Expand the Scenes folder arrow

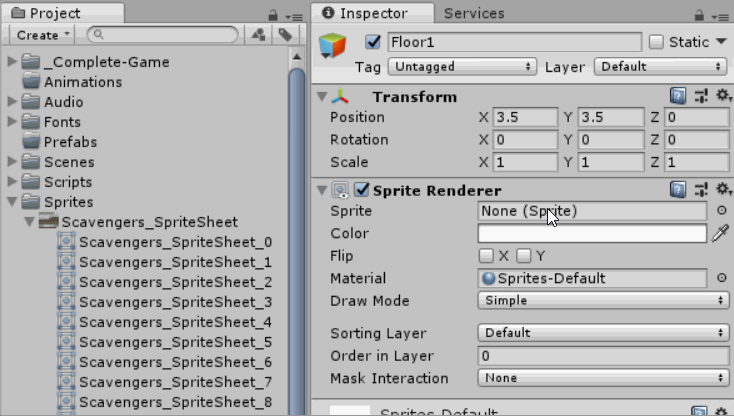[x=12, y=161]
